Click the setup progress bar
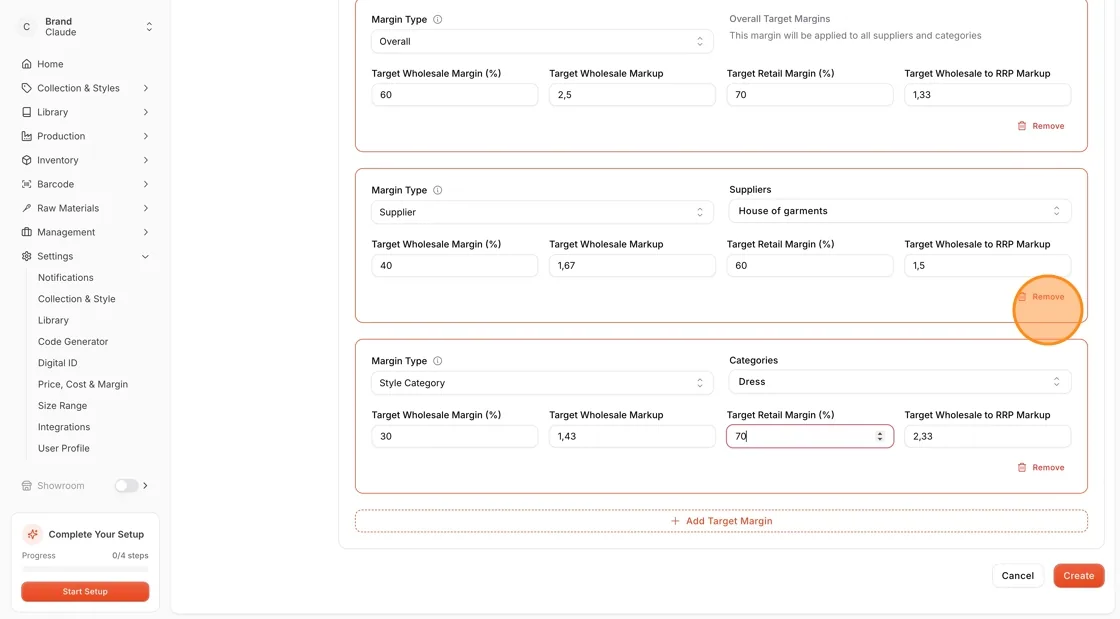 click(x=85, y=569)
